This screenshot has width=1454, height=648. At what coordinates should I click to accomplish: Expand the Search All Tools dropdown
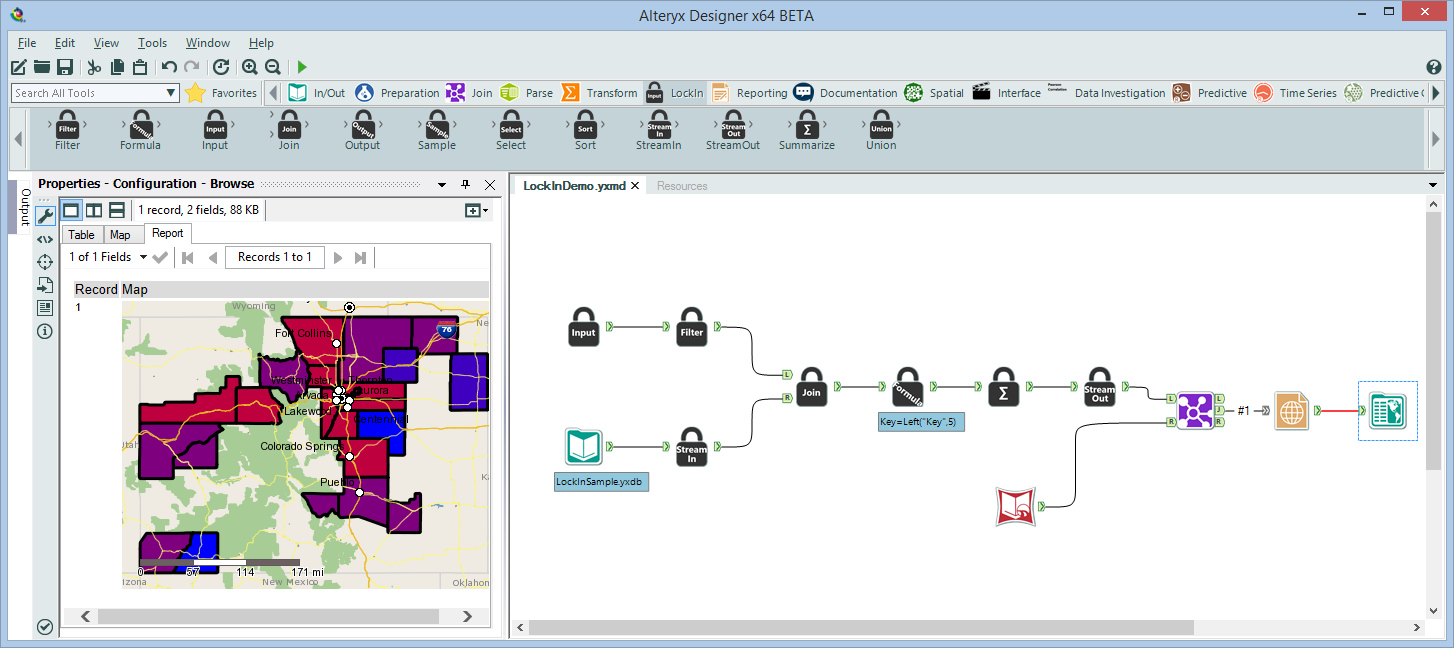170,93
